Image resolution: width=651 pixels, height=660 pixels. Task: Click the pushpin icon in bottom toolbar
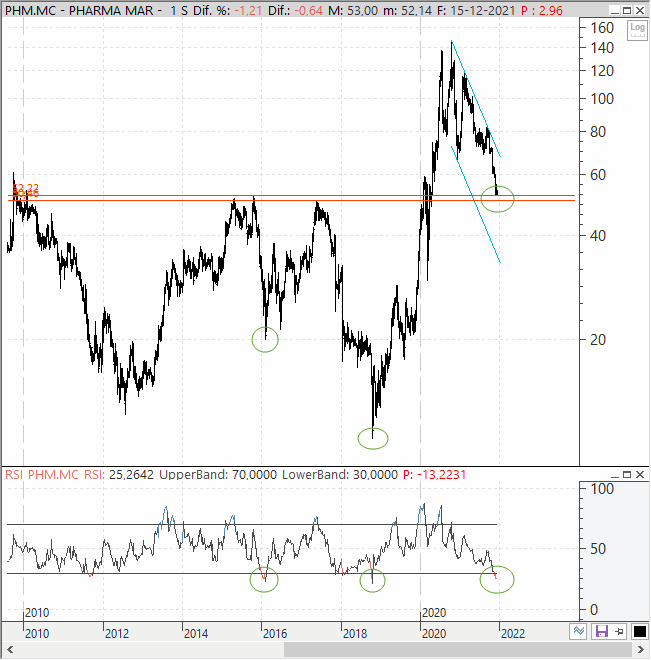(x=619, y=631)
